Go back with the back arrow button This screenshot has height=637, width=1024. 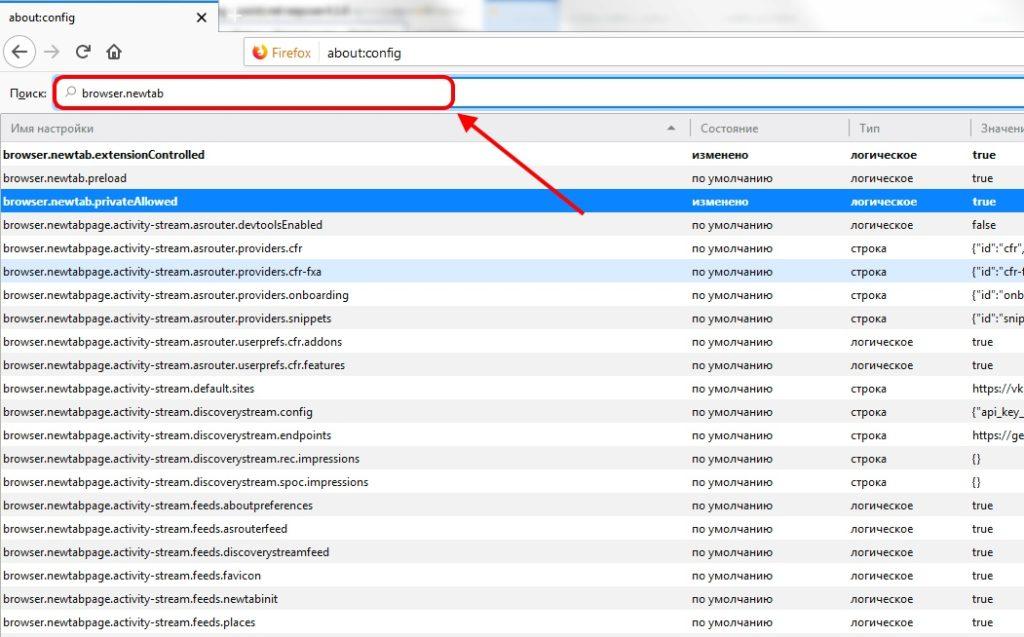[20, 52]
